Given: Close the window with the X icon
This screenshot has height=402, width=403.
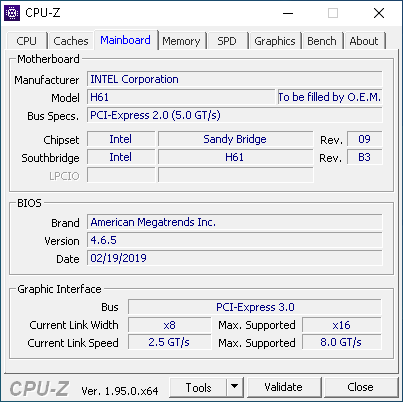Looking at the screenshot, I should (x=379, y=13).
